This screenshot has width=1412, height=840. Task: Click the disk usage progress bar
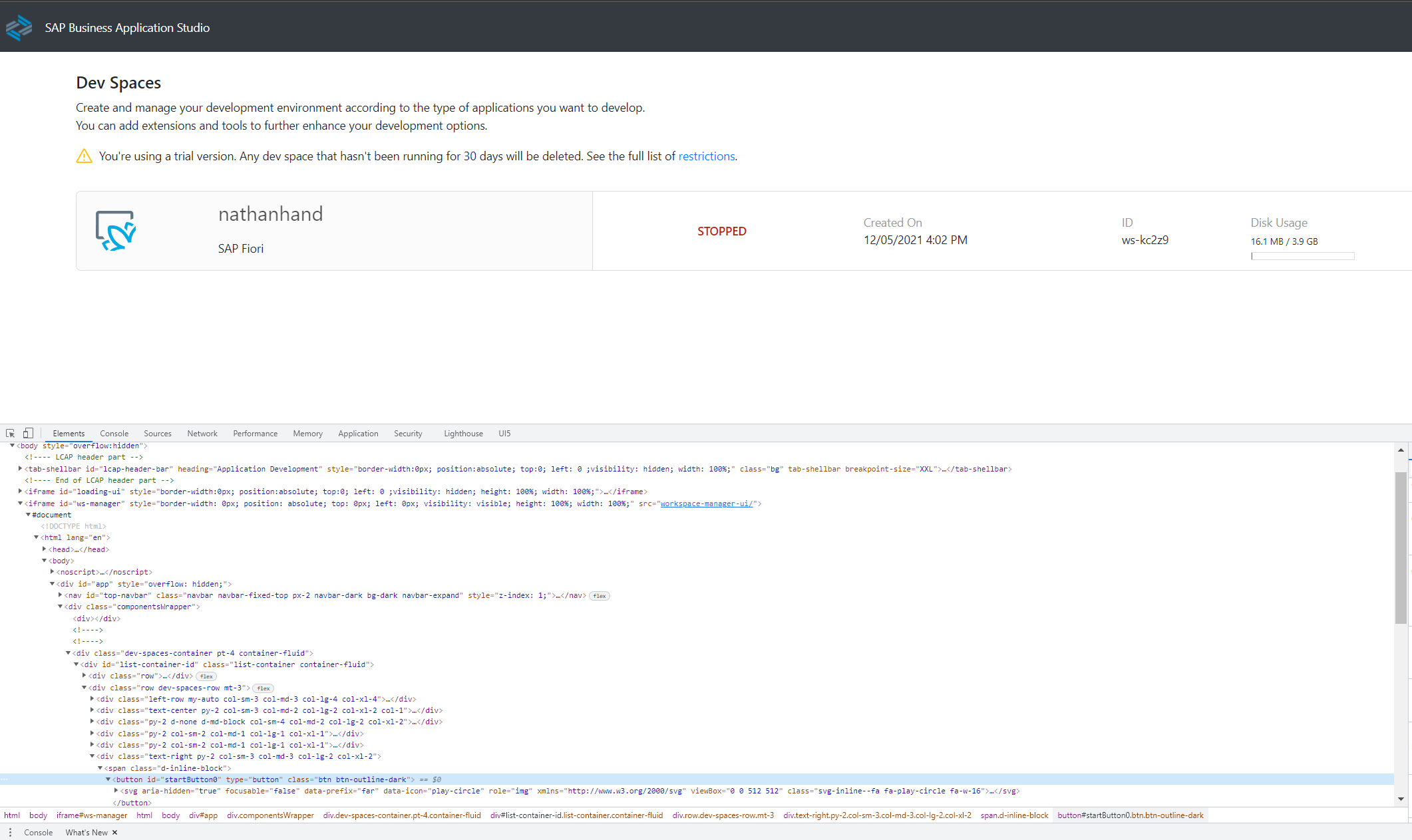coord(1302,256)
